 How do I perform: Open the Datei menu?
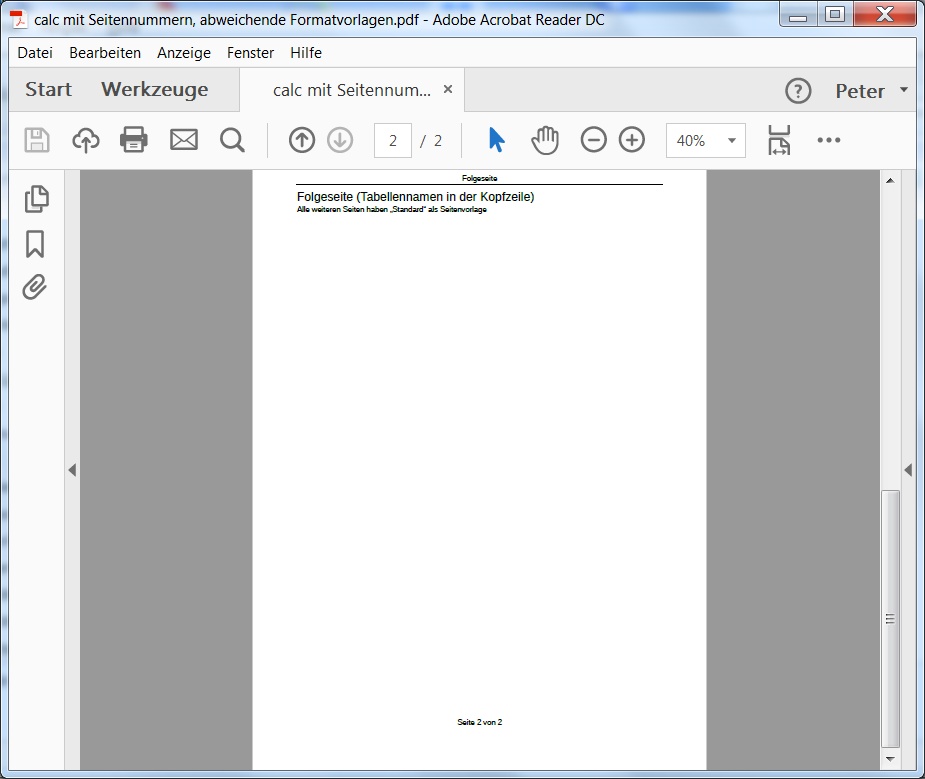35,52
